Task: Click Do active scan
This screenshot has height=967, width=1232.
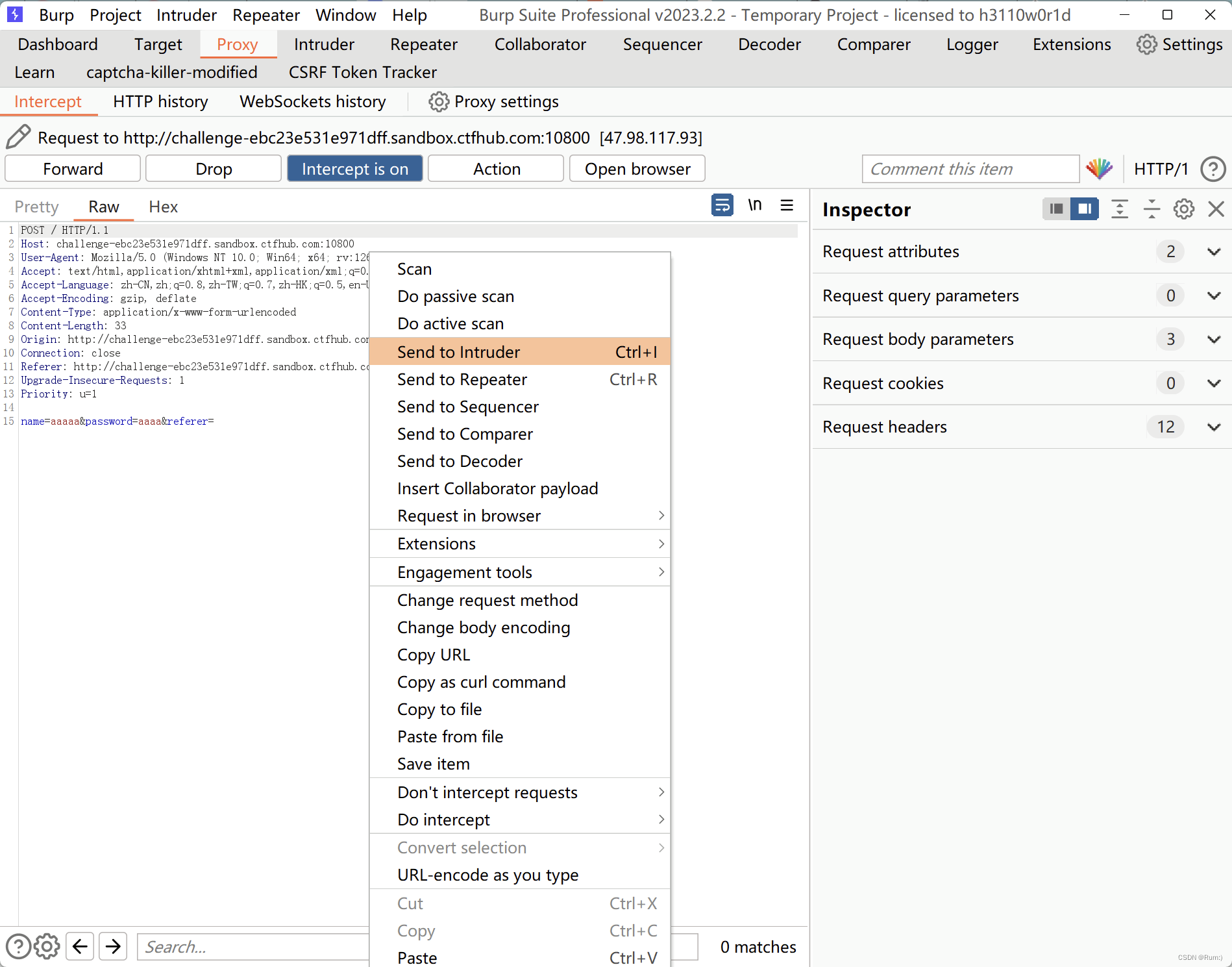Action: (x=520, y=323)
